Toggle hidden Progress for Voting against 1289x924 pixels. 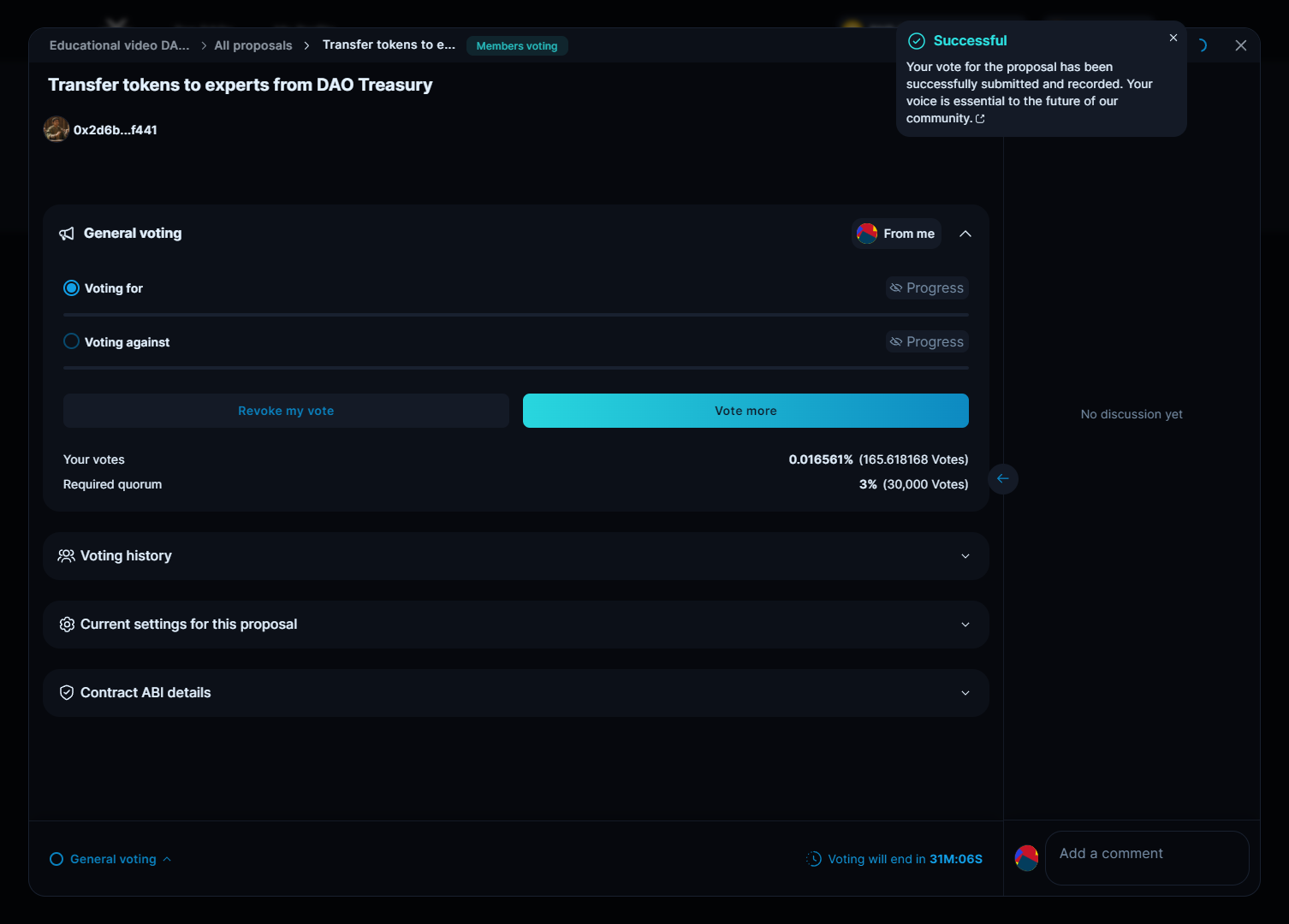point(927,341)
